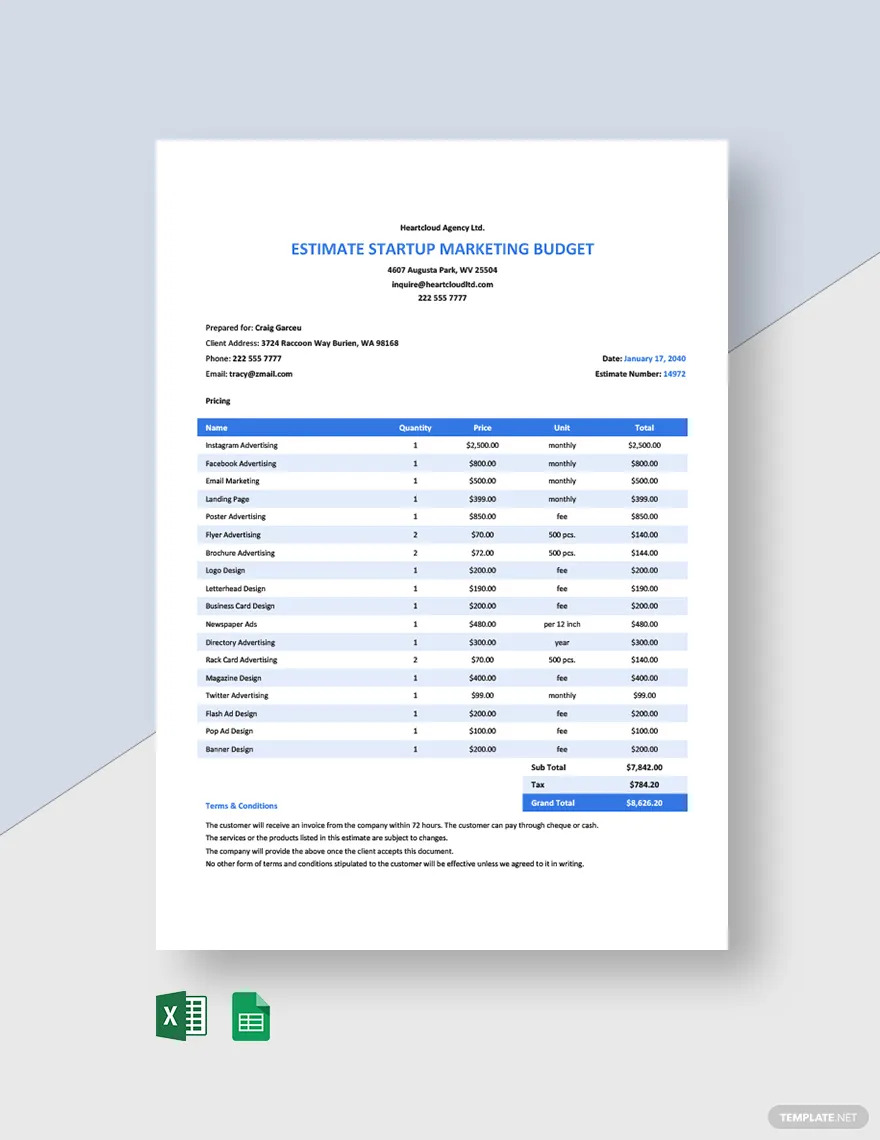Click the Quantity column header
Screen dimensions: 880x1140
(x=415, y=427)
